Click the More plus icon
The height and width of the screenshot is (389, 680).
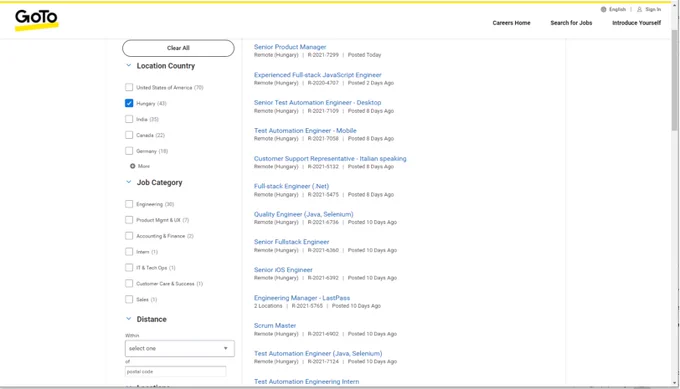(133, 166)
